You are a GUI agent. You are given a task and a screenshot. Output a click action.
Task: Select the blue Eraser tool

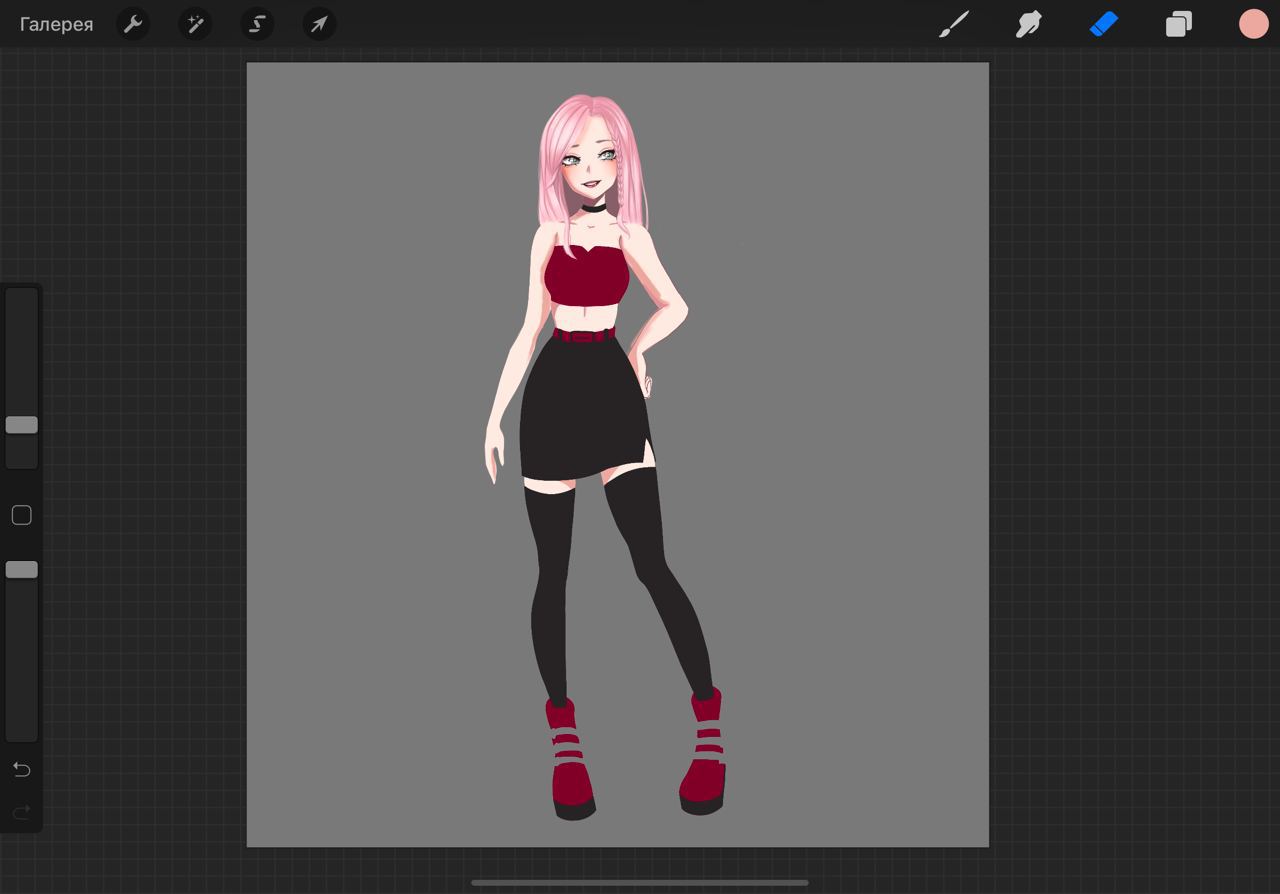1103,24
